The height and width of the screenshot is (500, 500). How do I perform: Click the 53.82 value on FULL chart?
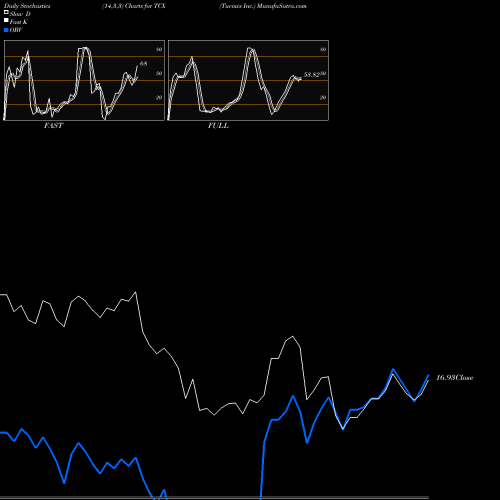click(x=312, y=75)
